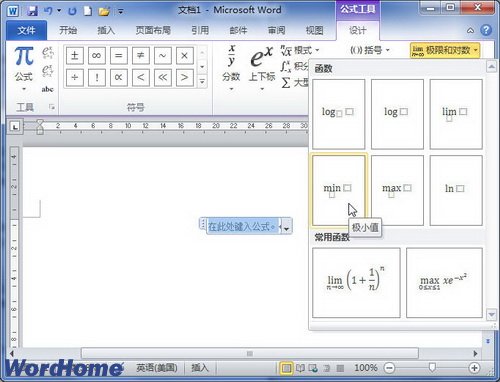Open the 工具 group dialog launcher
Viewport: 500px width, 382px height.
52,107
